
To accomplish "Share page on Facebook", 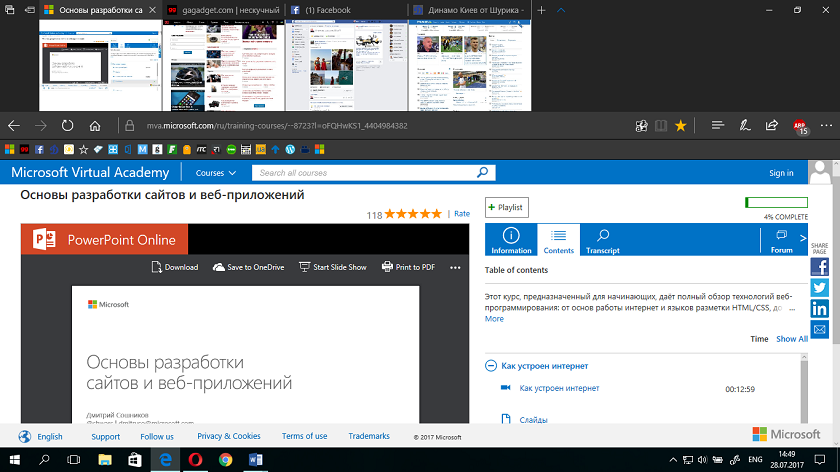I will (819, 267).
